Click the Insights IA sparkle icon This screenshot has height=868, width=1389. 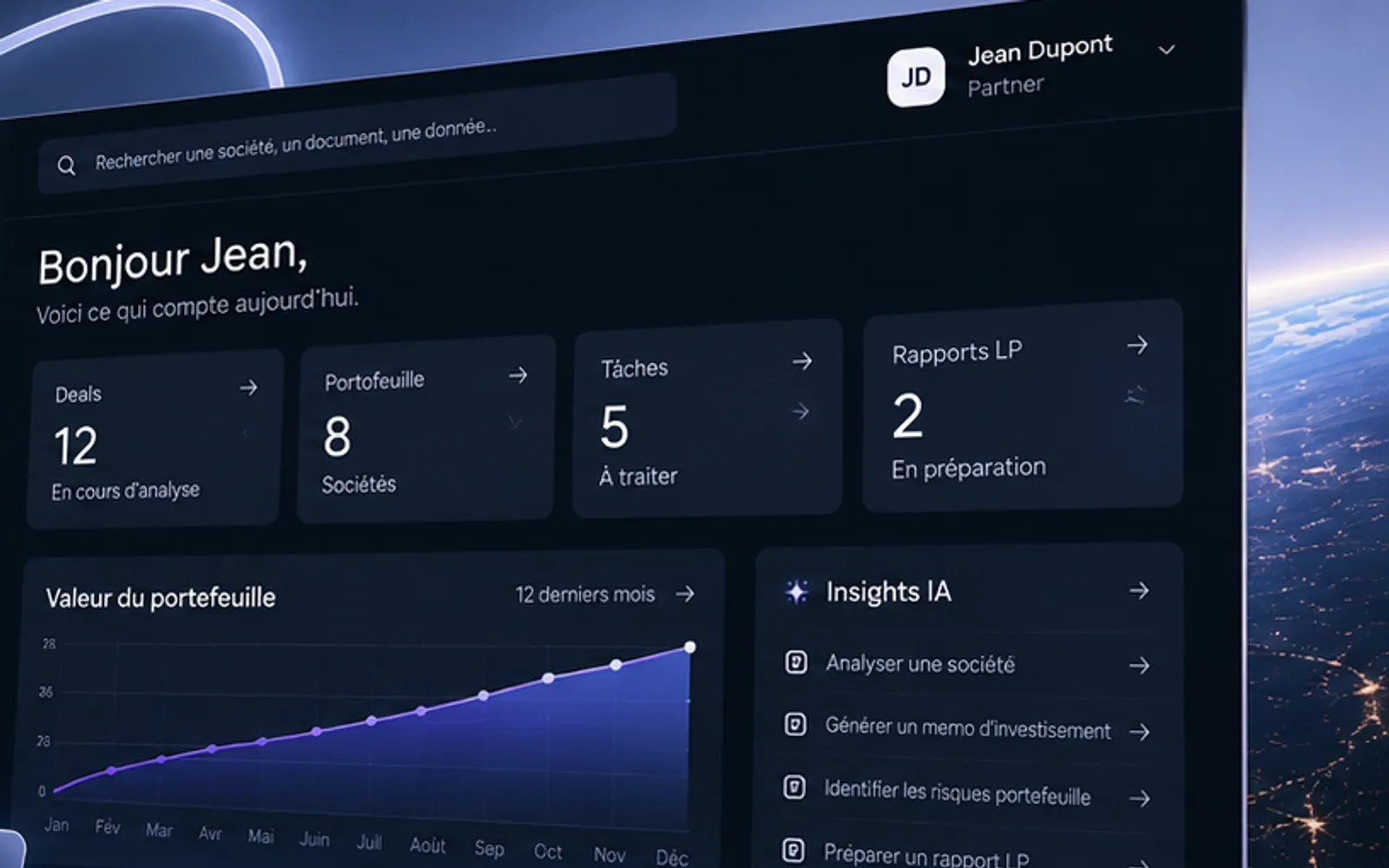click(796, 591)
